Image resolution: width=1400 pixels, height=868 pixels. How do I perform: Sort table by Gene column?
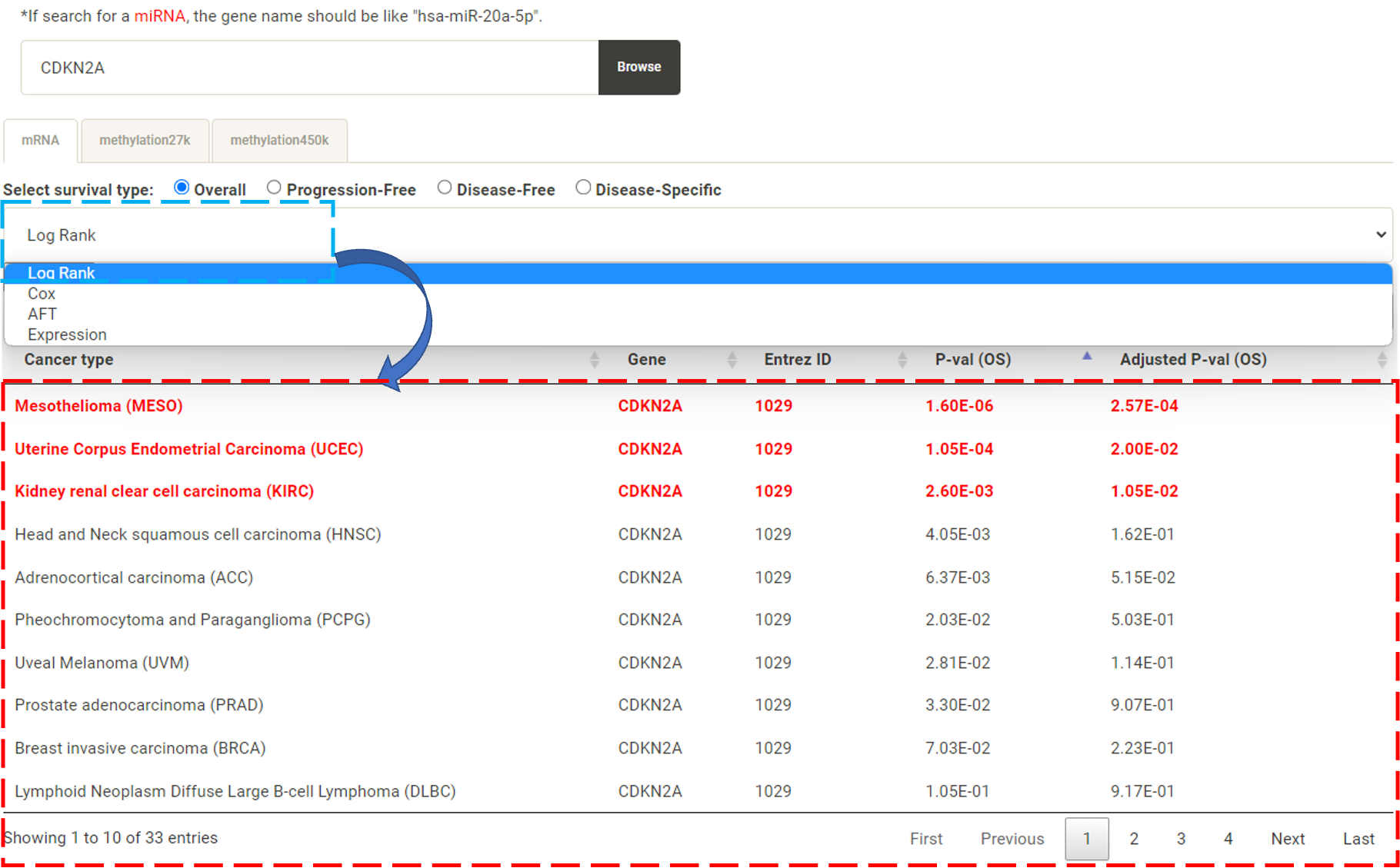pos(646,360)
